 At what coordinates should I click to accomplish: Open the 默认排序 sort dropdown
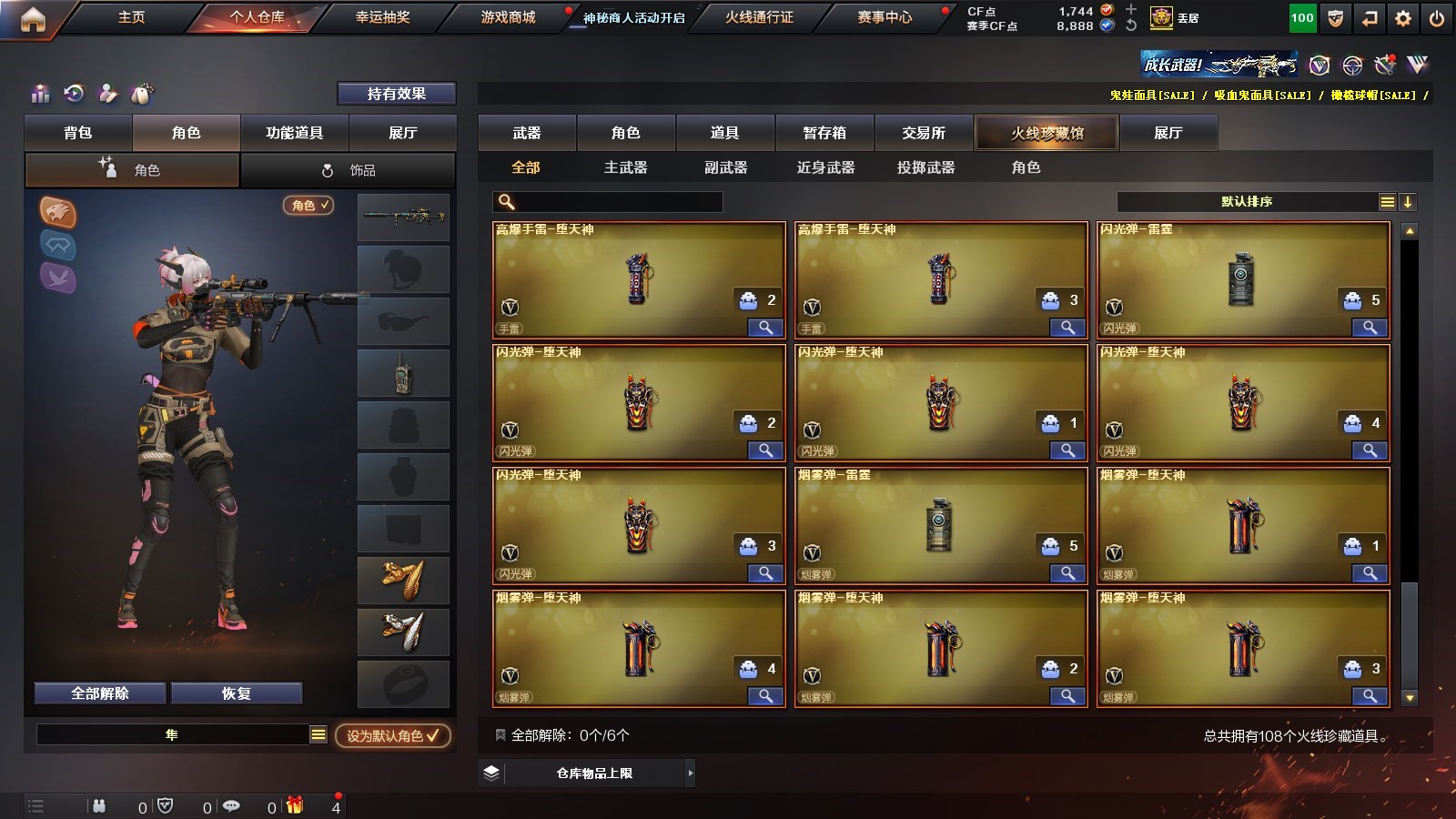1257,202
